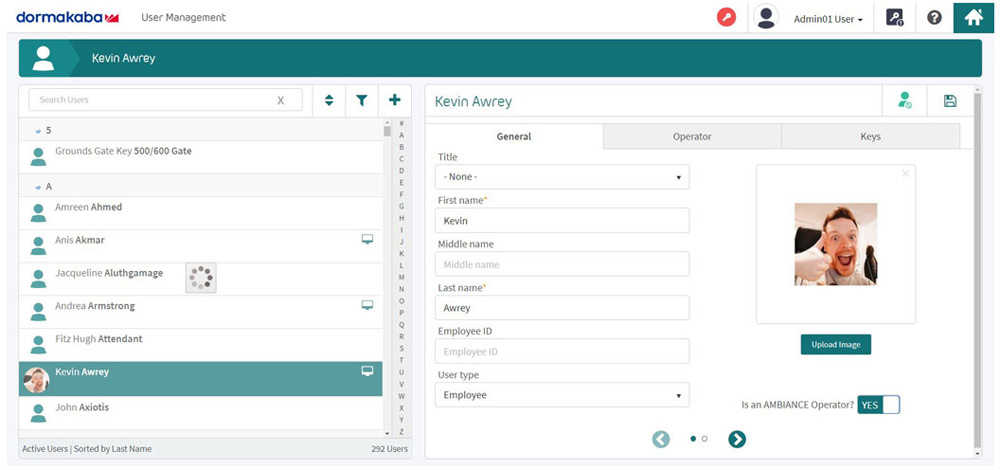Click the Upload Image button

(836, 344)
